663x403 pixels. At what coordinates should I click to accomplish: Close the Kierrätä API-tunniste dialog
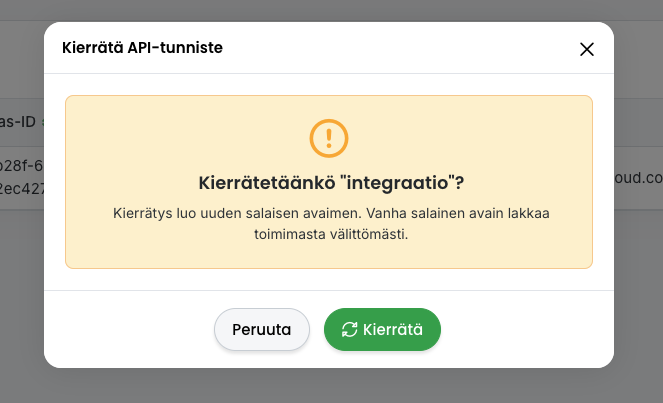586,49
